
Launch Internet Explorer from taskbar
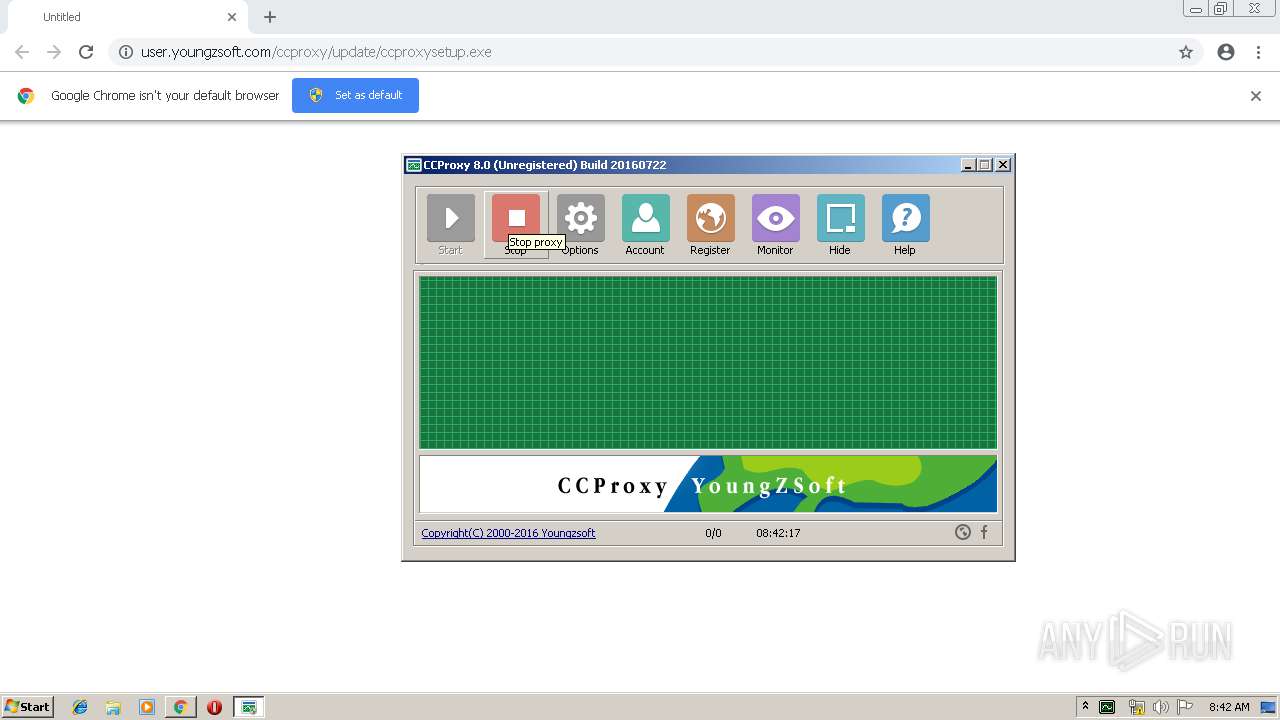coord(80,707)
